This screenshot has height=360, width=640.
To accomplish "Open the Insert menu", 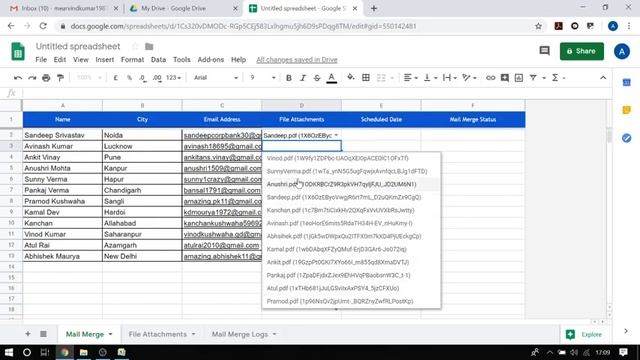I will click(104, 60).
